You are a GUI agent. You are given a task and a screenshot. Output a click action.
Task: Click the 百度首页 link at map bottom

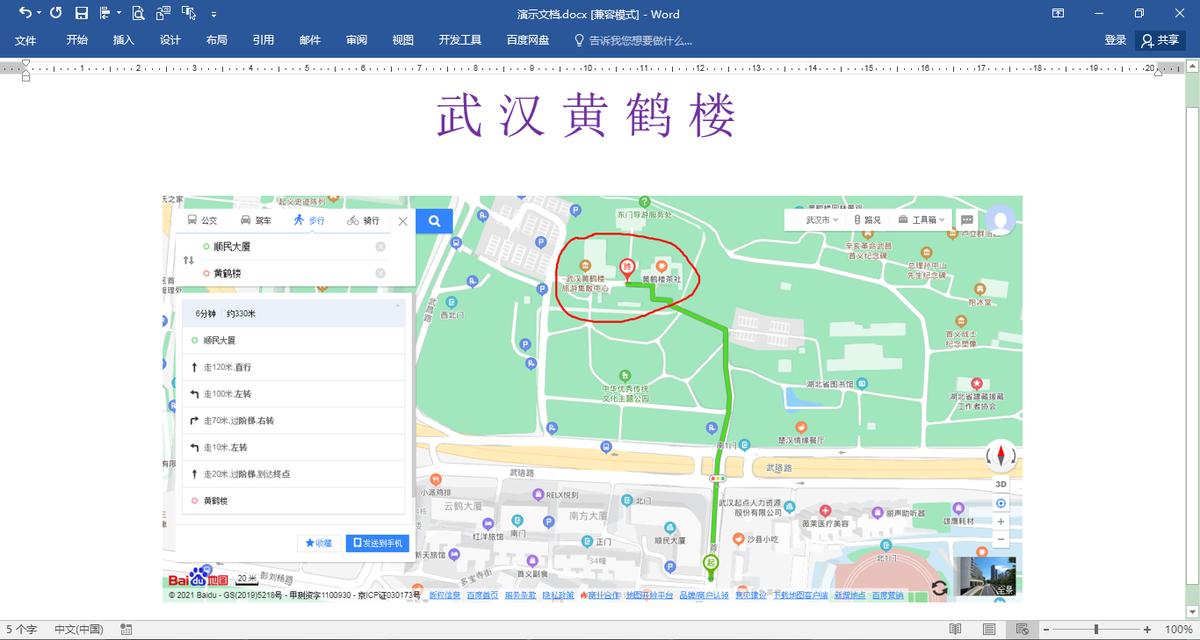[x=482, y=592]
